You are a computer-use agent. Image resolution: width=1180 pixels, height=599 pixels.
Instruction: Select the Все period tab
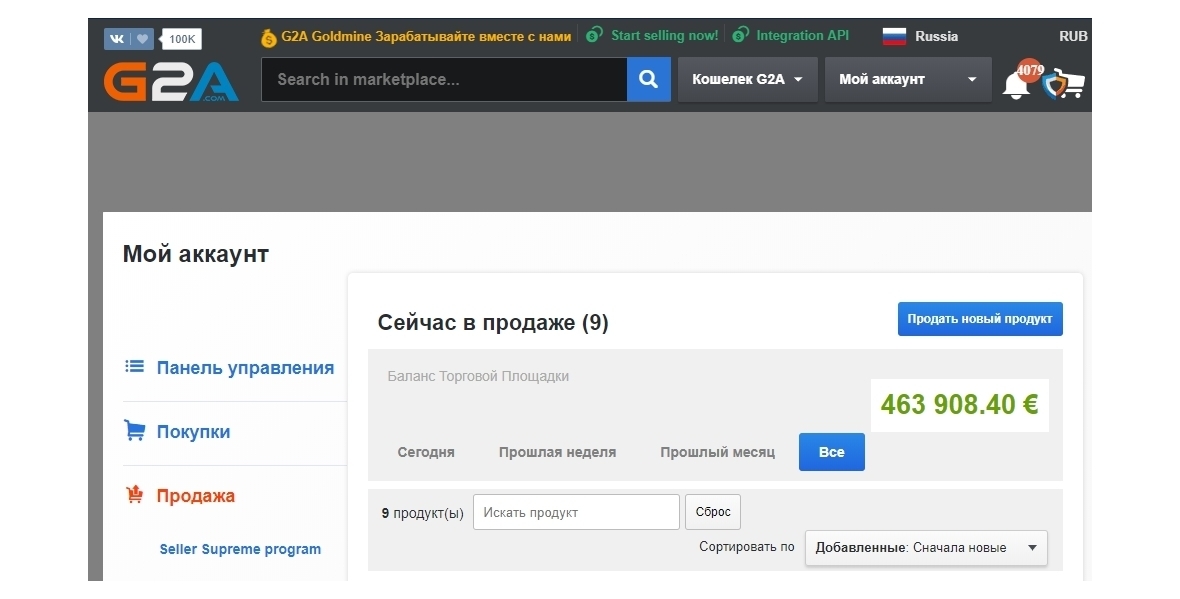tap(832, 452)
